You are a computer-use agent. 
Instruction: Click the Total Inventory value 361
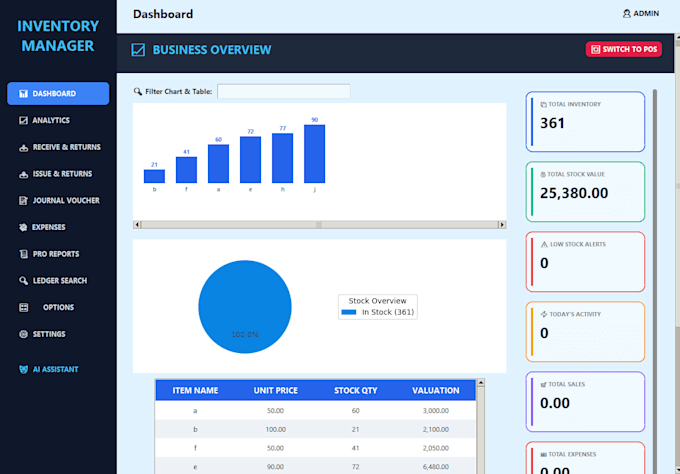(x=552, y=123)
